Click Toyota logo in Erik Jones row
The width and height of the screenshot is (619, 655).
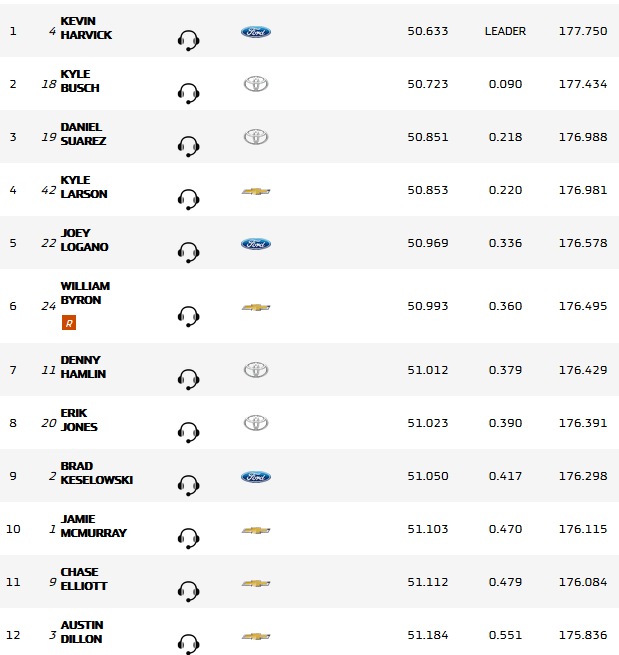point(256,423)
